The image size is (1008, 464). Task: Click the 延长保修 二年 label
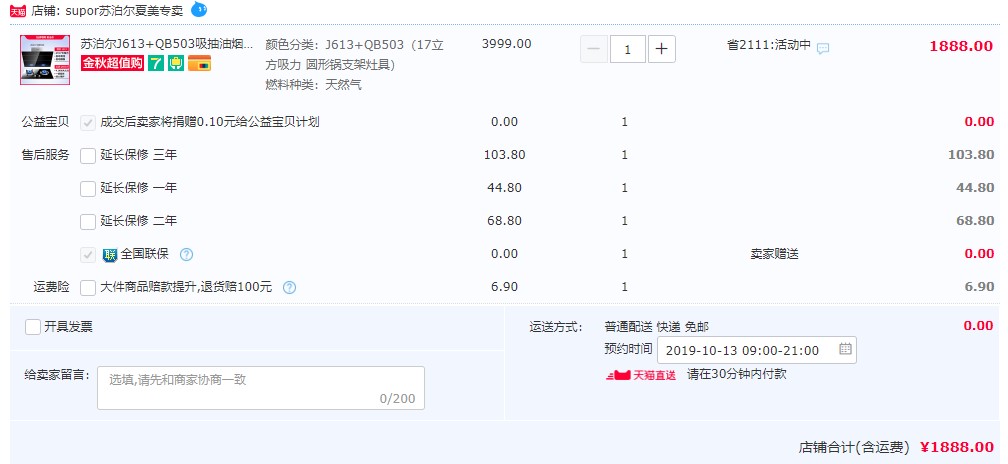(138, 221)
